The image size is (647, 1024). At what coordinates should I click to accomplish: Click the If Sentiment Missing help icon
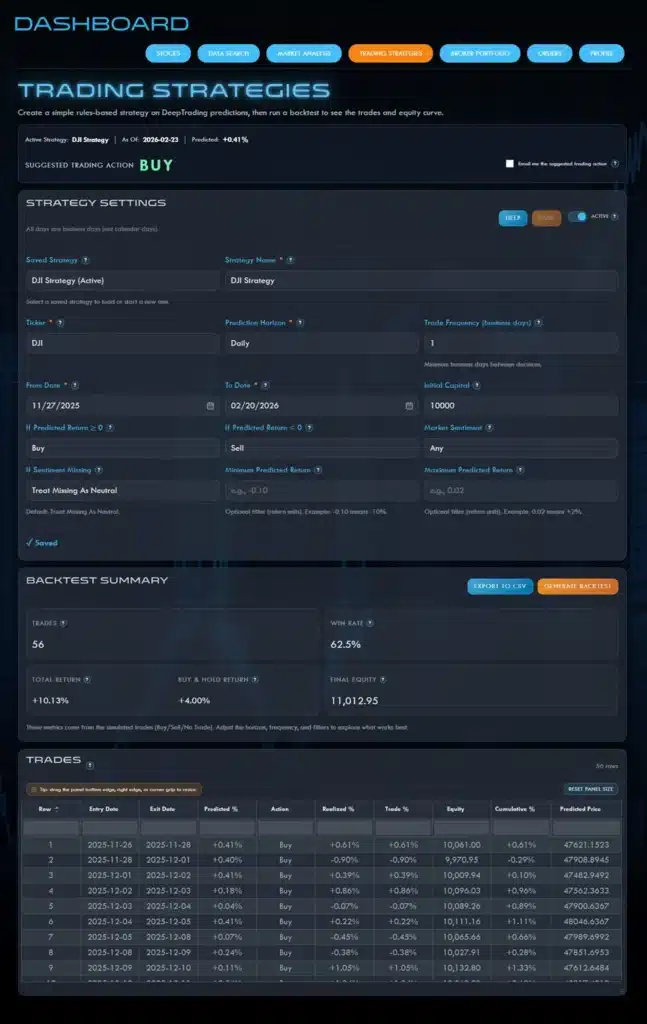[x=99, y=470]
